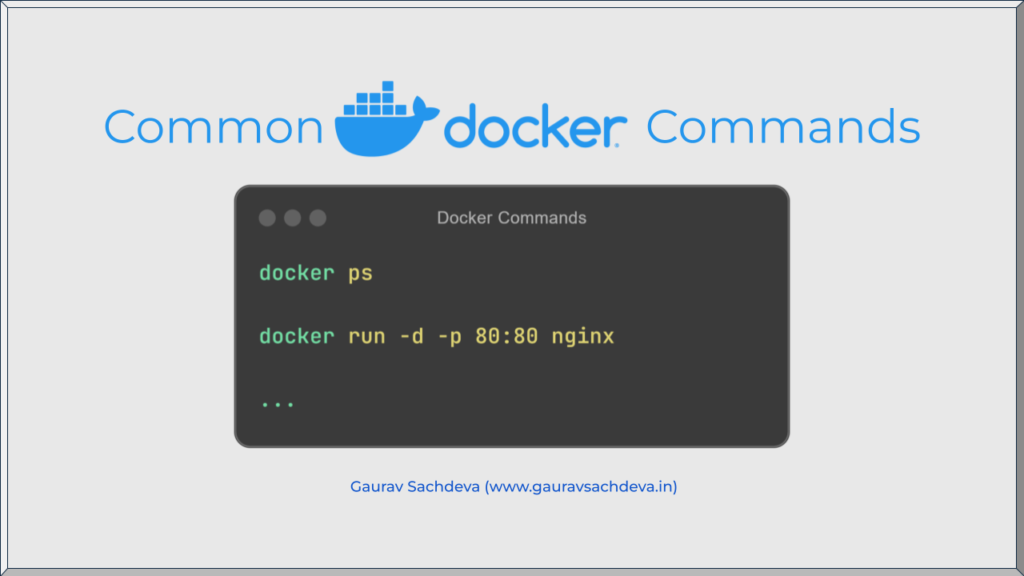
Task: Click the blue docker wordmark text
Action: [536, 125]
